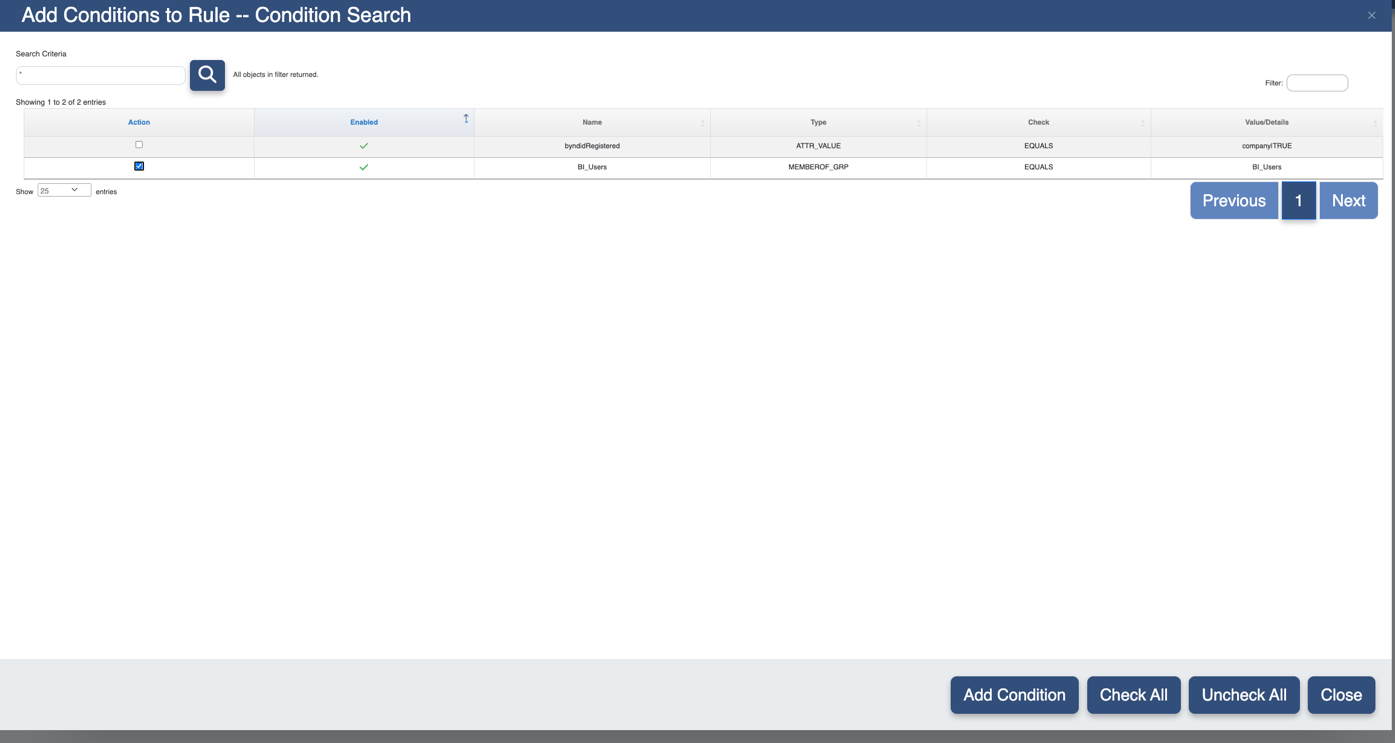Open the Show entries dropdown
The width and height of the screenshot is (1395, 743).
pyautogui.click(x=64, y=190)
